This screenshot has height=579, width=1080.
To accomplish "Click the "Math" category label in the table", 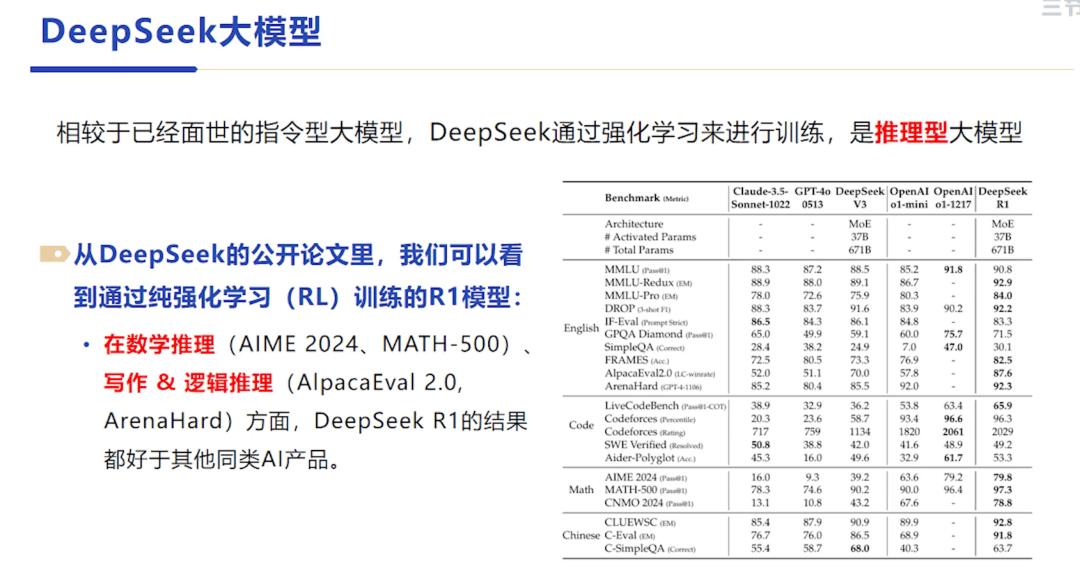I will (581, 489).
